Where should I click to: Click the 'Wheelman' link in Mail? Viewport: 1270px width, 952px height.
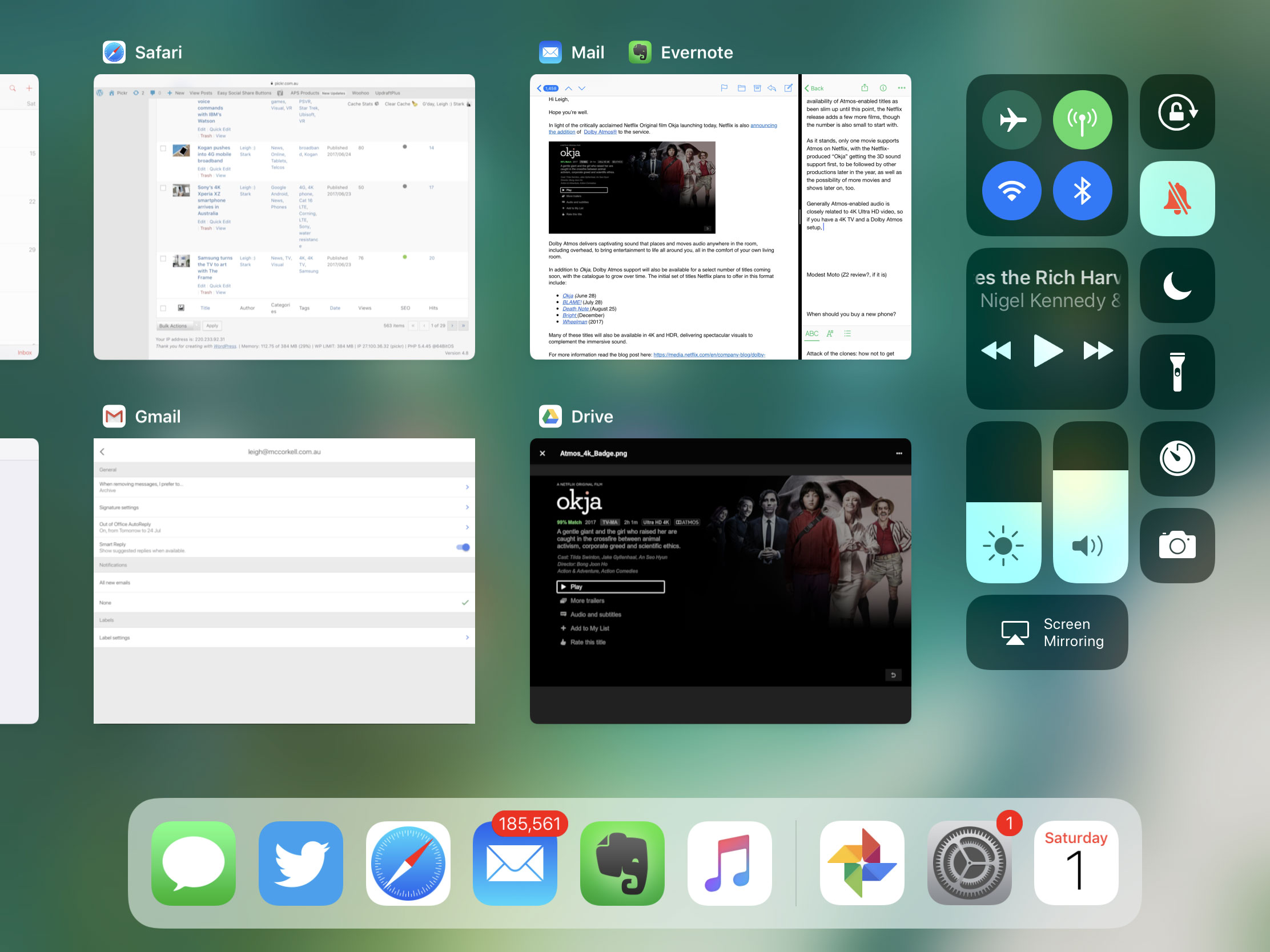pyautogui.click(x=574, y=322)
